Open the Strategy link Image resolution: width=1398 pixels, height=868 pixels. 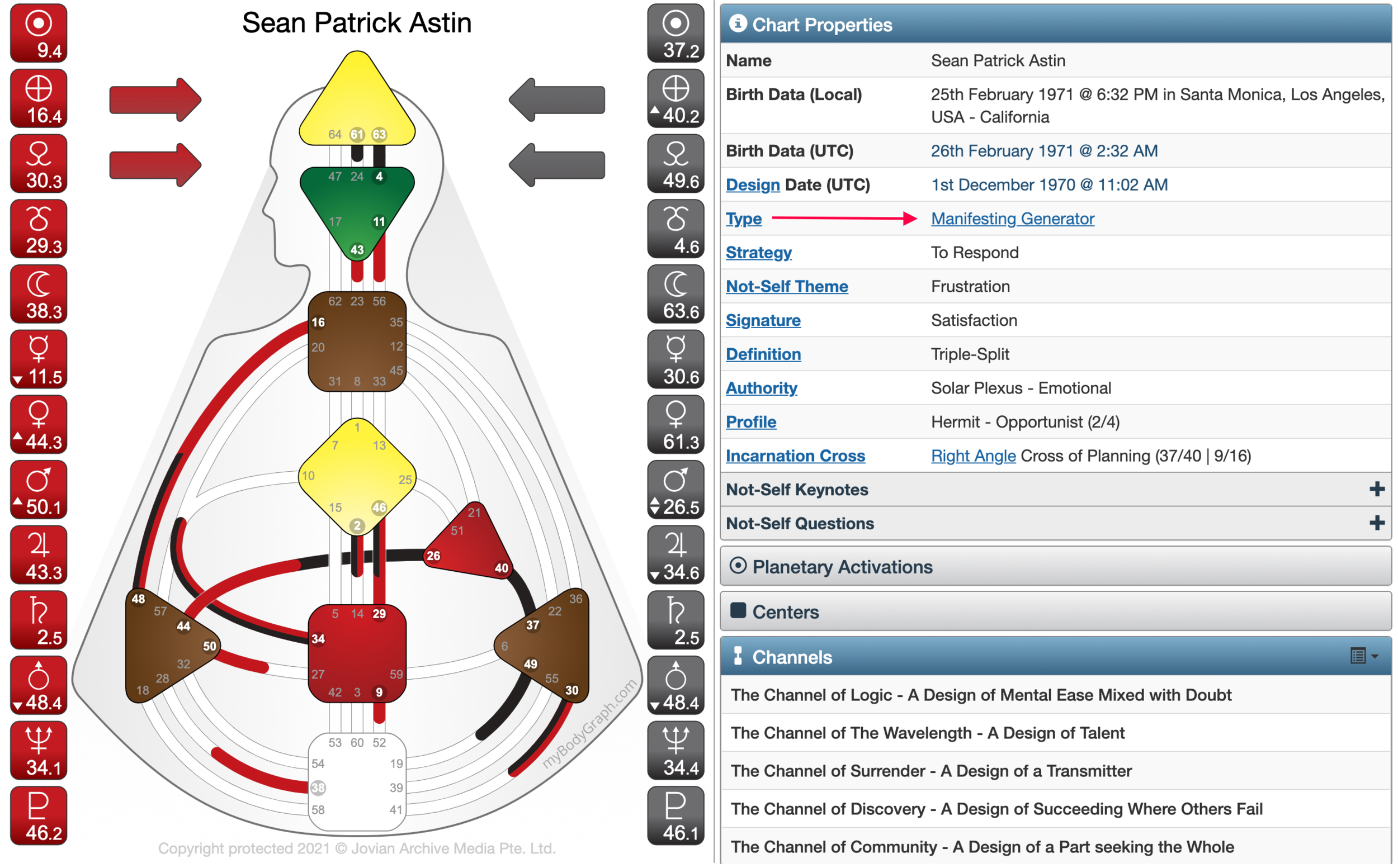(x=759, y=253)
